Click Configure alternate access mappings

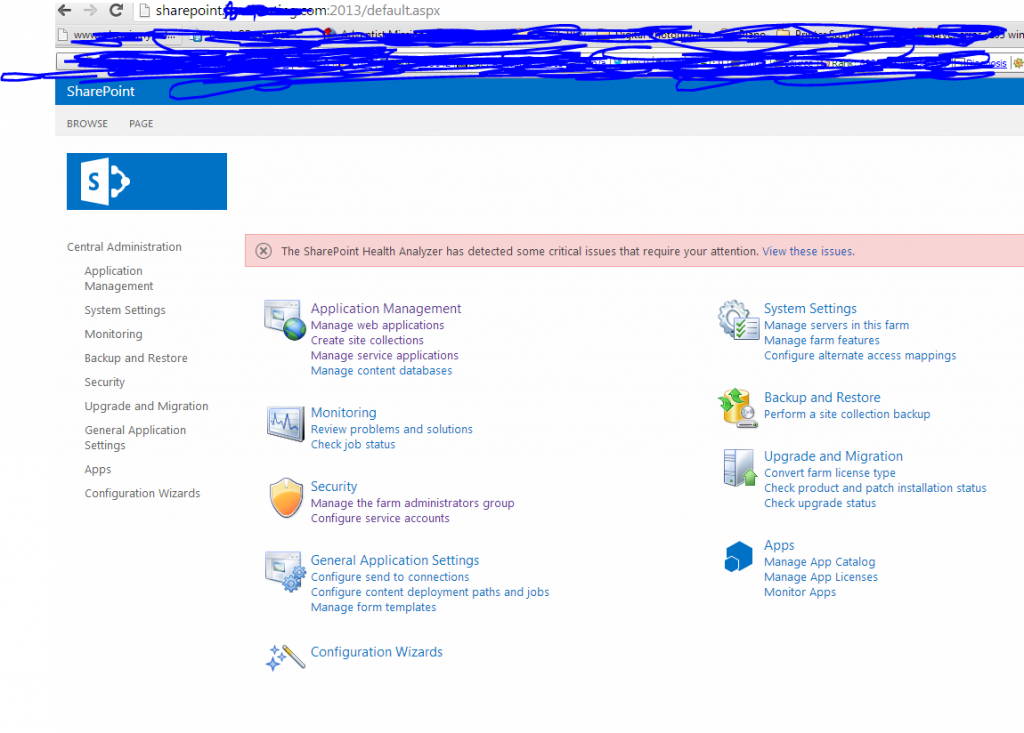click(x=860, y=355)
